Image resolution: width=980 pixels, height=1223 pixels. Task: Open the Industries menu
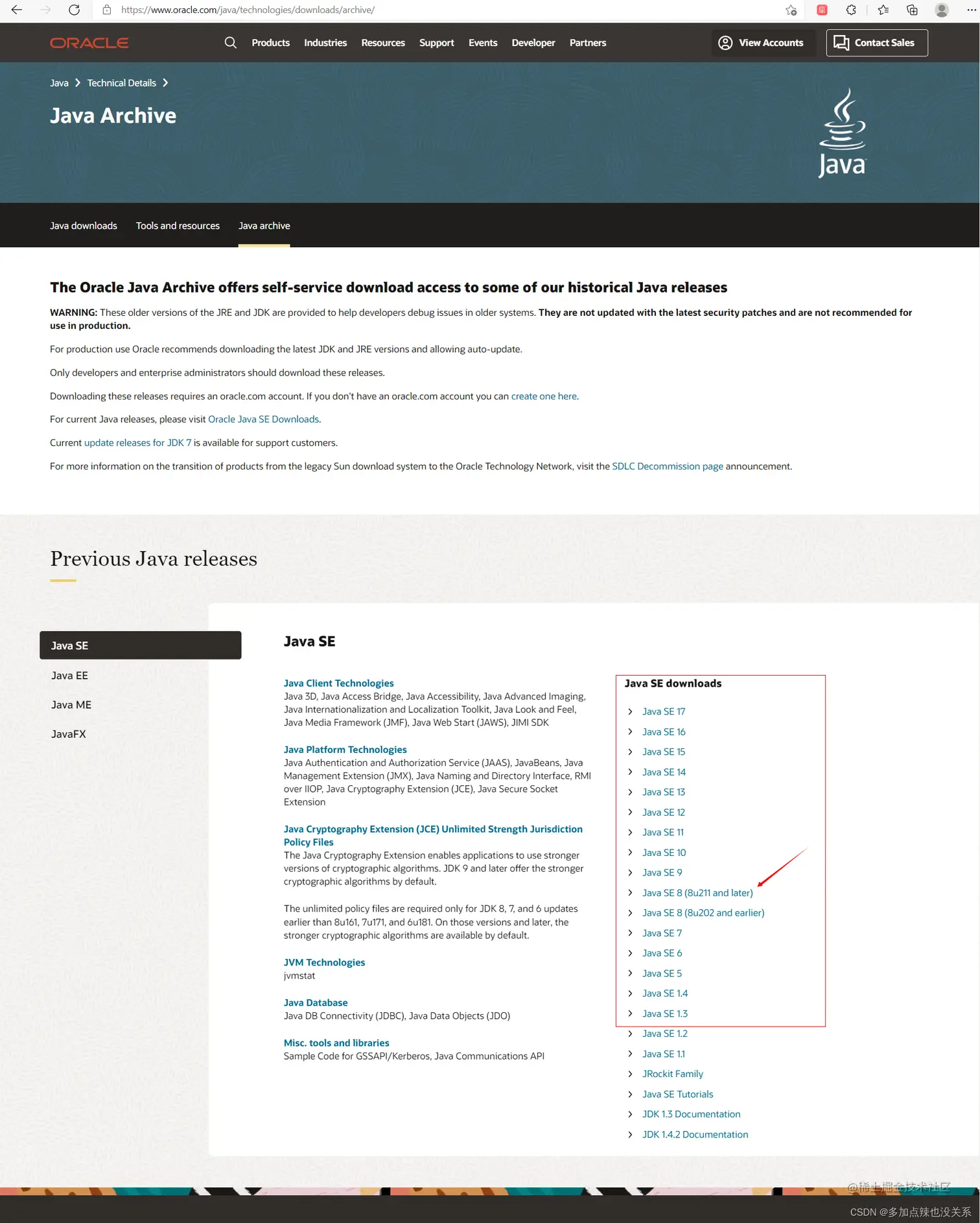pyautogui.click(x=325, y=43)
